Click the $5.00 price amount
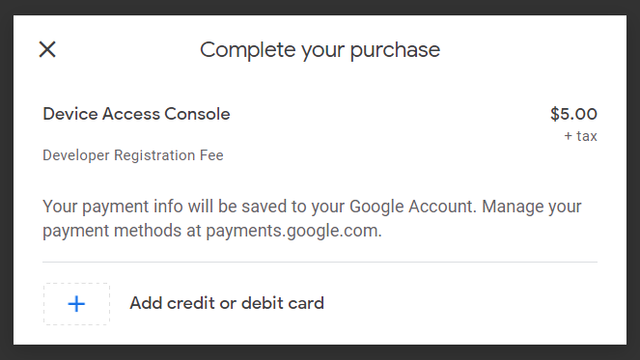Screen dimensions: 640x360 tap(573, 114)
